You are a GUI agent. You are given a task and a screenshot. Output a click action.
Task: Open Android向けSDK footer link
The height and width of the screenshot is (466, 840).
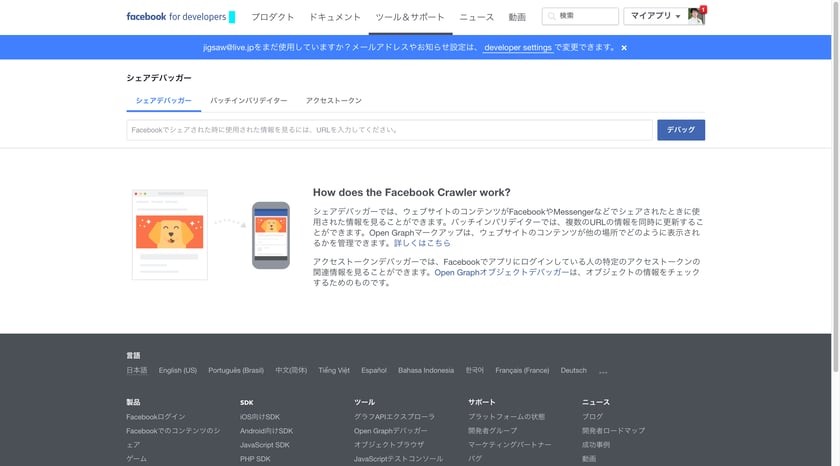tap(266, 431)
